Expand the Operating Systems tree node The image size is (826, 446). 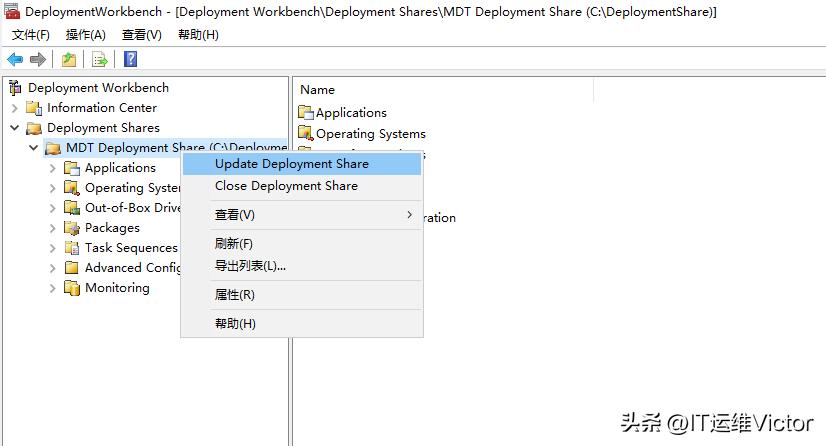(53, 188)
